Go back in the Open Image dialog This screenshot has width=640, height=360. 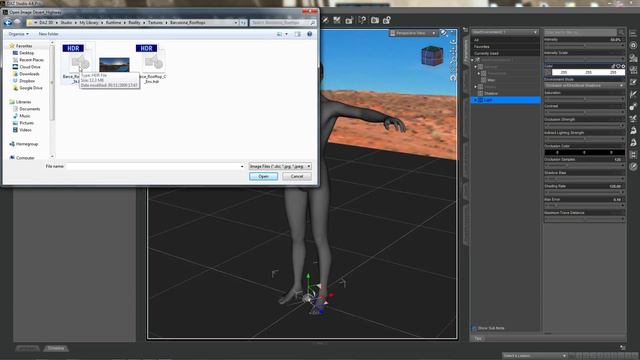tap(8, 22)
